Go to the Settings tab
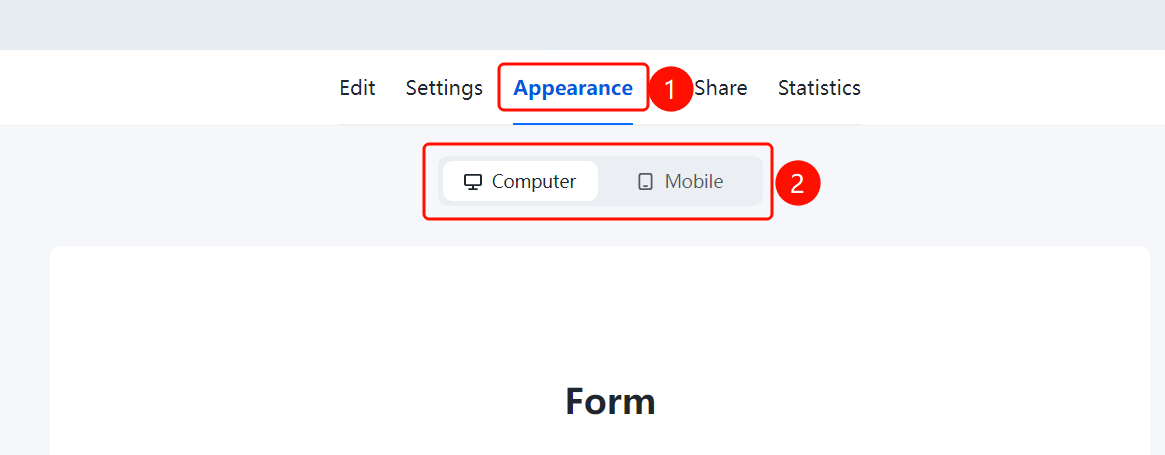The height and width of the screenshot is (455, 1165). tap(444, 88)
